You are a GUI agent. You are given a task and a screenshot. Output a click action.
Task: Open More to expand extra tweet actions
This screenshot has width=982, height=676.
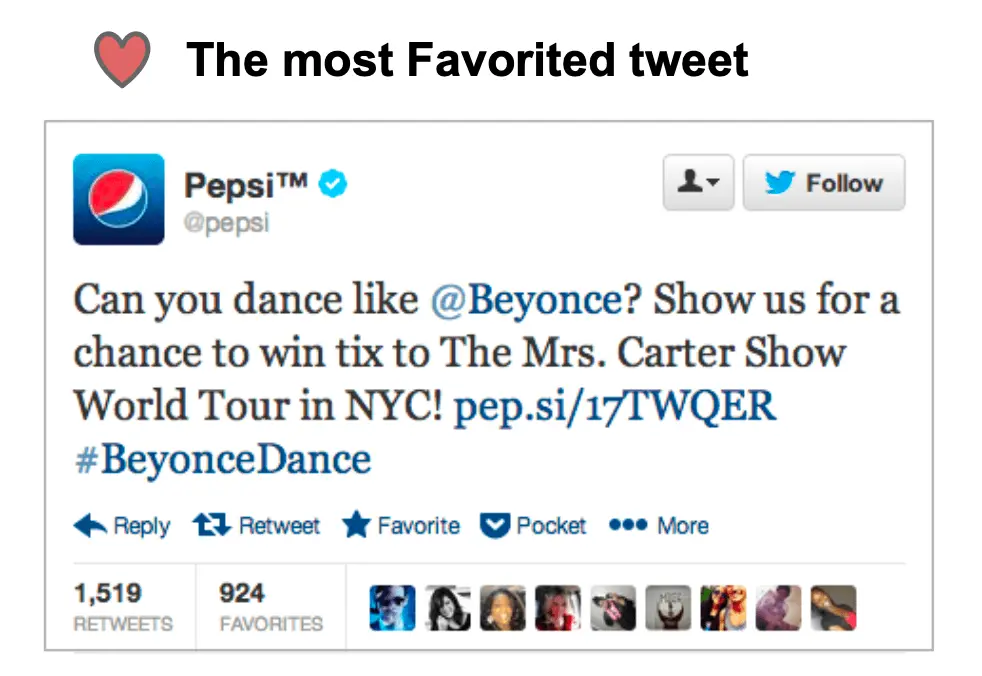685,525
